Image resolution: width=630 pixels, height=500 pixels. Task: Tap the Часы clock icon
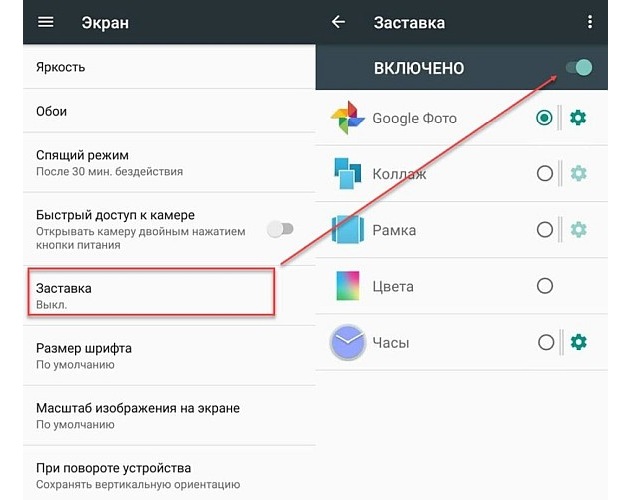[348, 342]
